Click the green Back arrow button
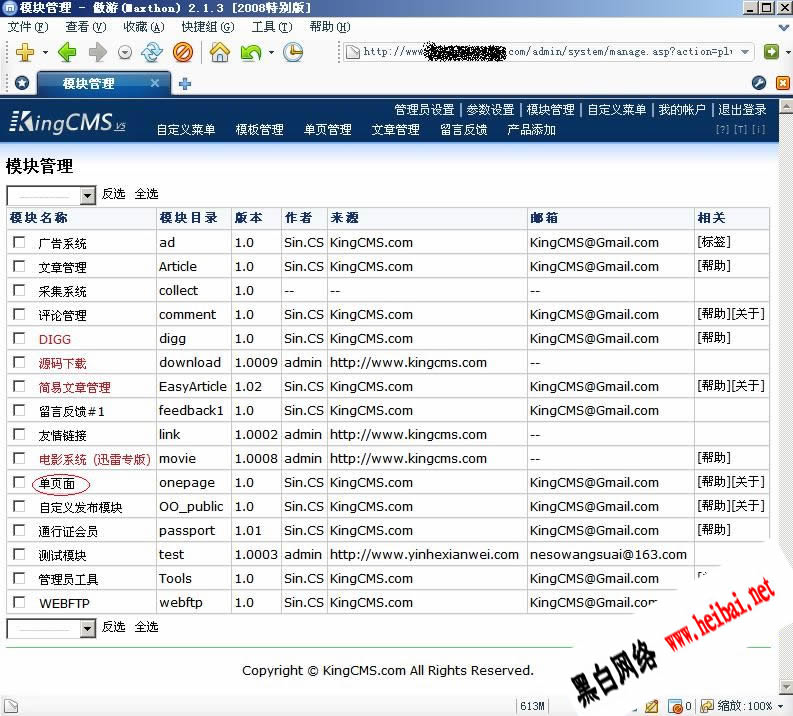Viewport: 793px width, 716px height. click(x=66, y=53)
